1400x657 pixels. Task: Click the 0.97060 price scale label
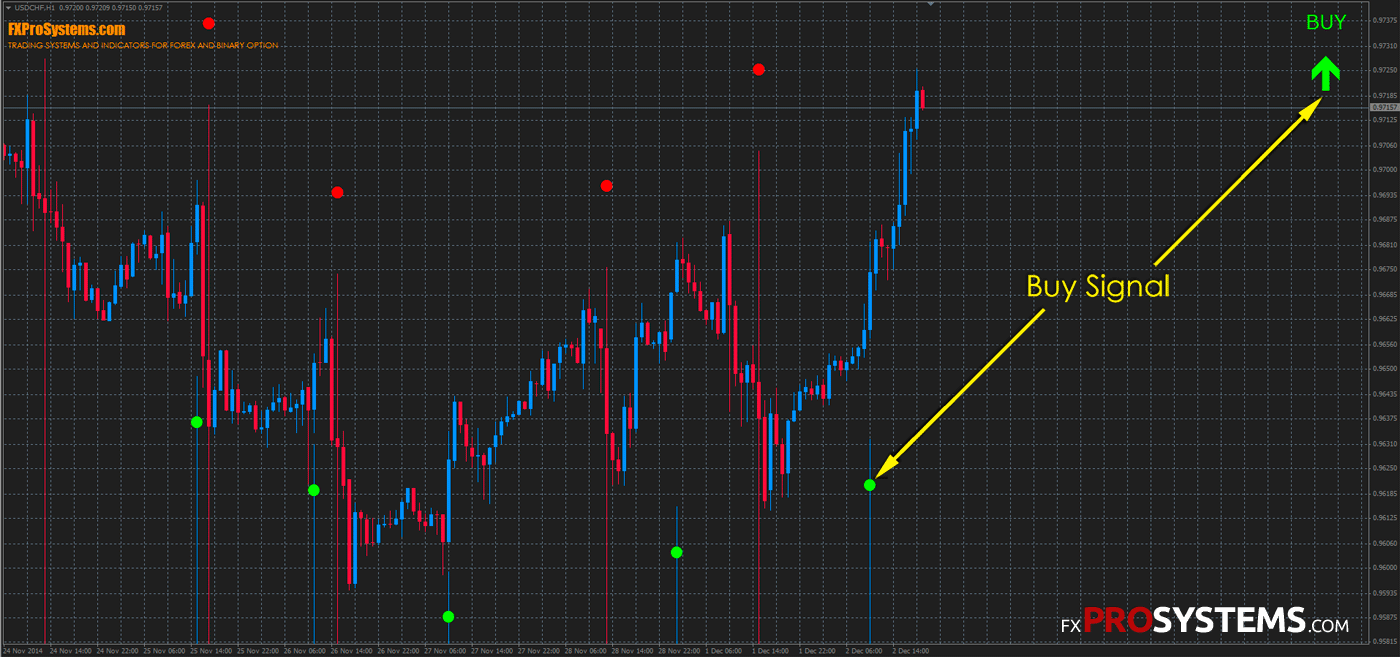(x=1385, y=146)
